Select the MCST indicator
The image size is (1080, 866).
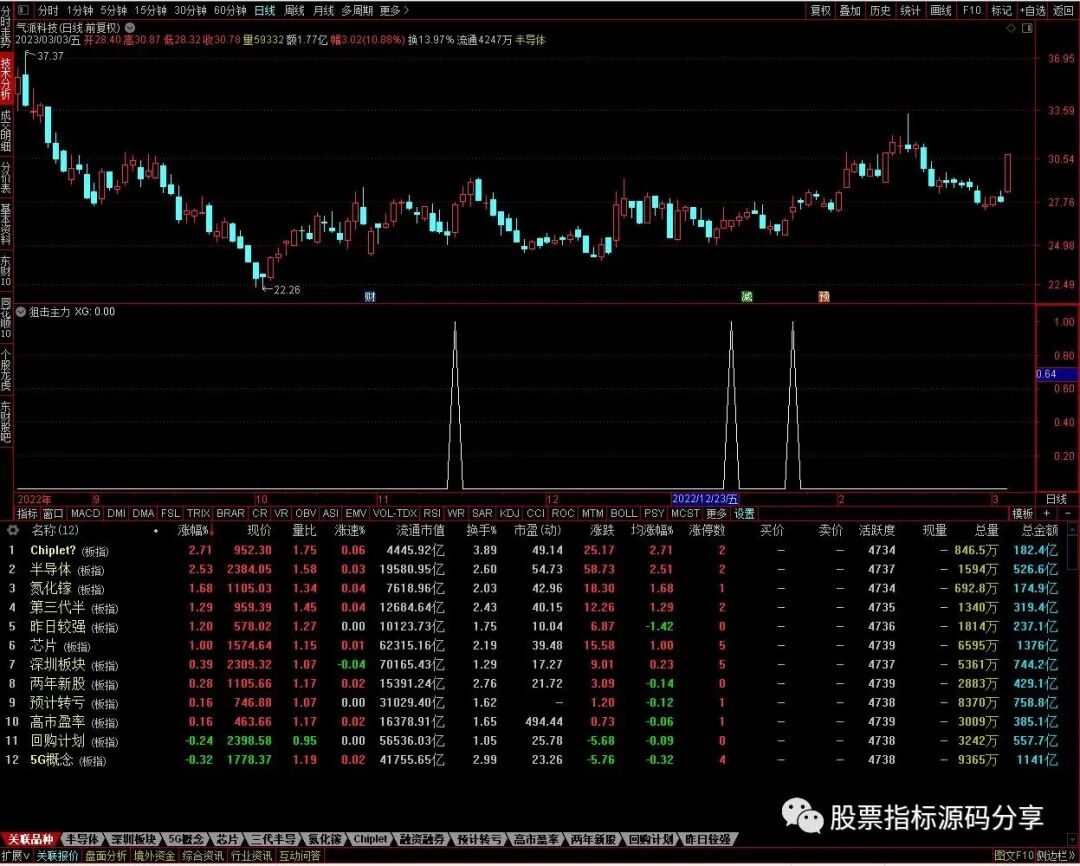[x=685, y=513]
